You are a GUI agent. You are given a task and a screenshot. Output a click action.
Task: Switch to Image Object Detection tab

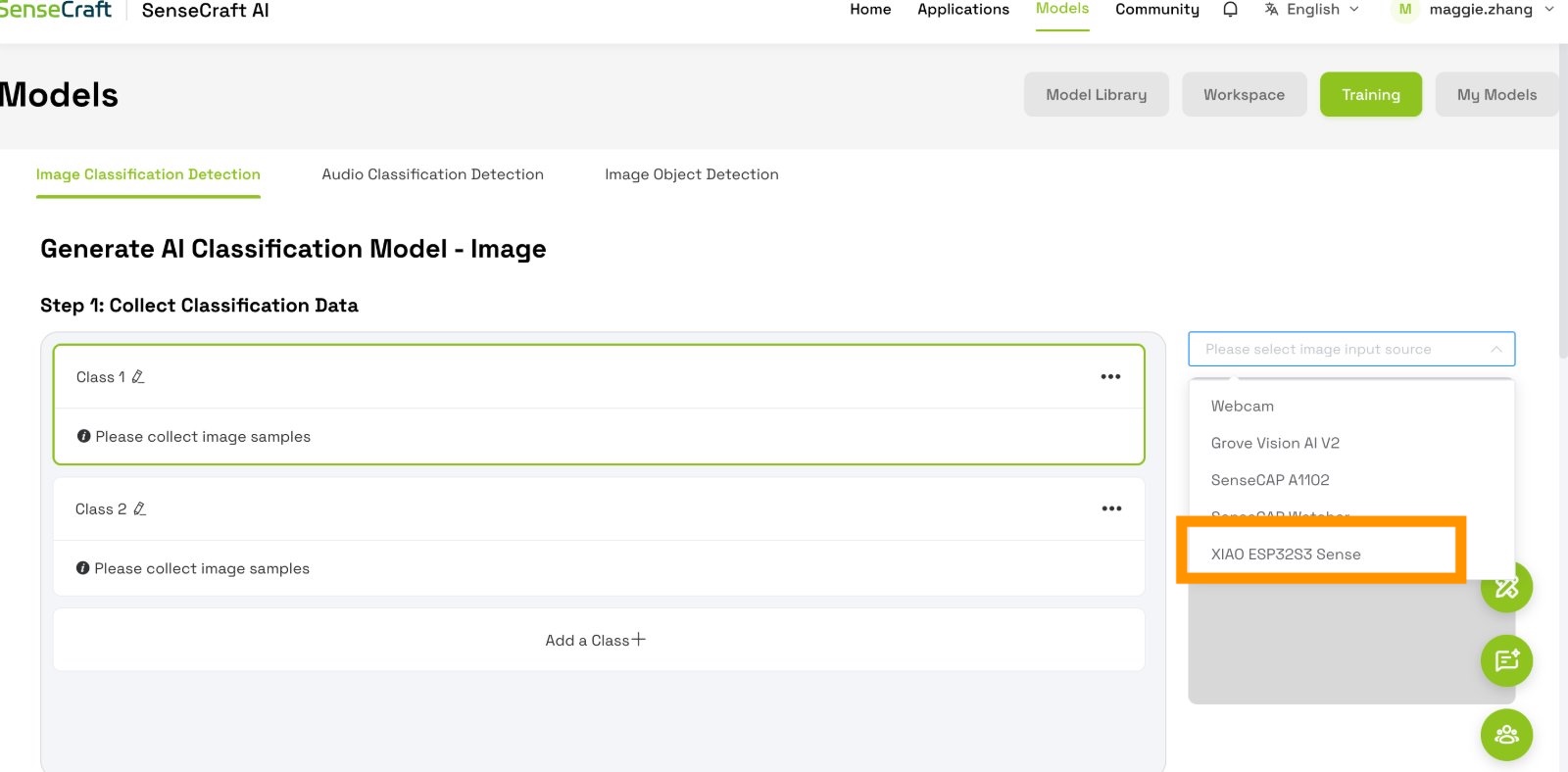click(692, 174)
